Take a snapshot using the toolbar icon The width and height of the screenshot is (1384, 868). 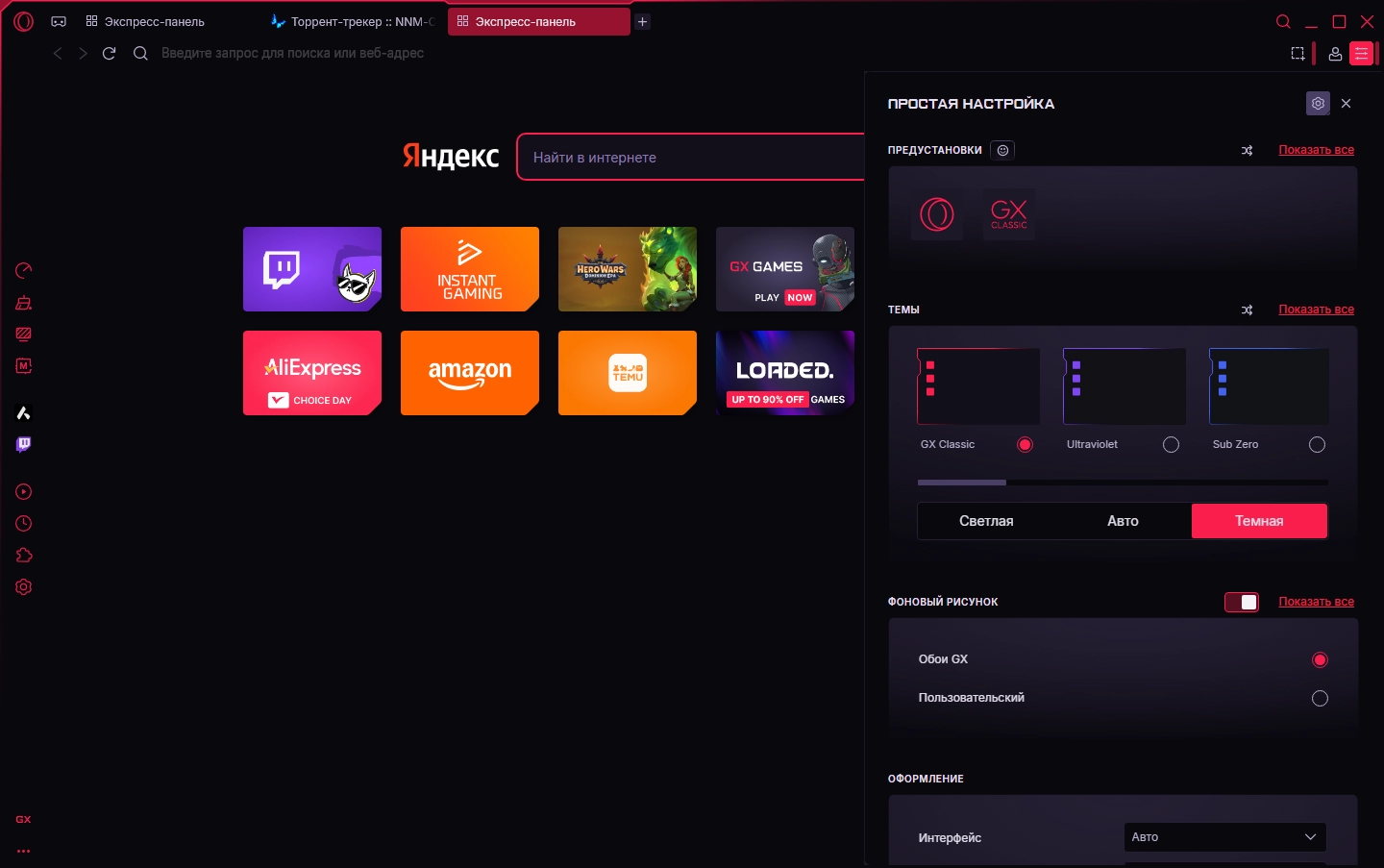[1297, 54]
